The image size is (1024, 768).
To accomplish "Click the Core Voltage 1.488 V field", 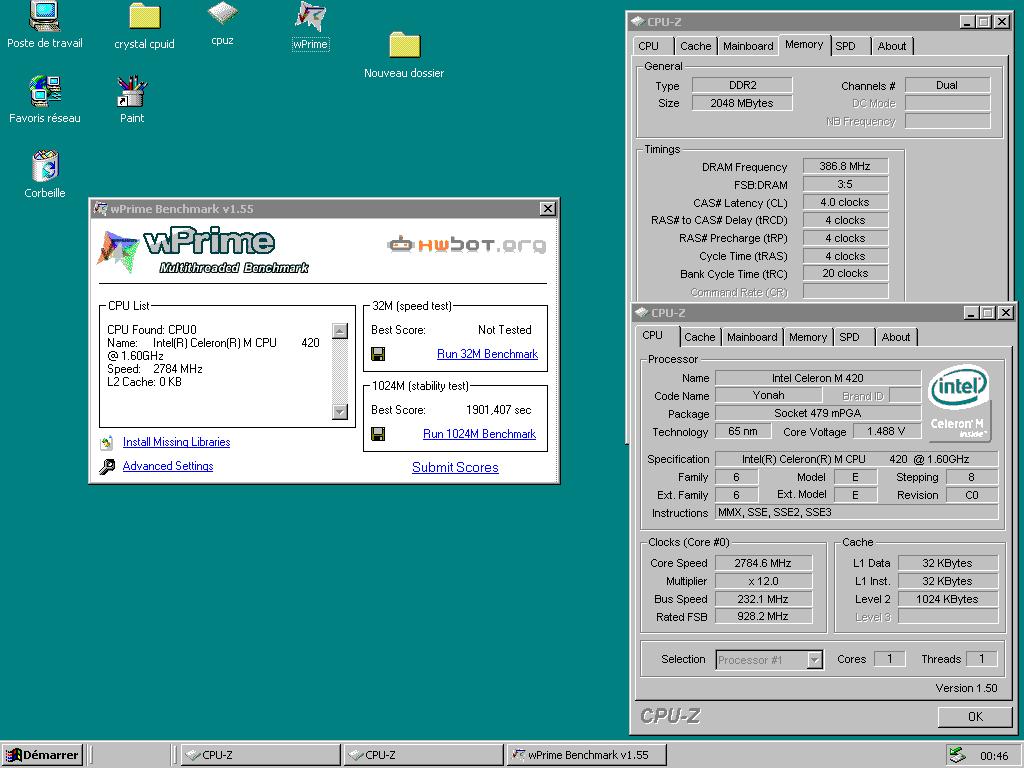I will 886,431.
